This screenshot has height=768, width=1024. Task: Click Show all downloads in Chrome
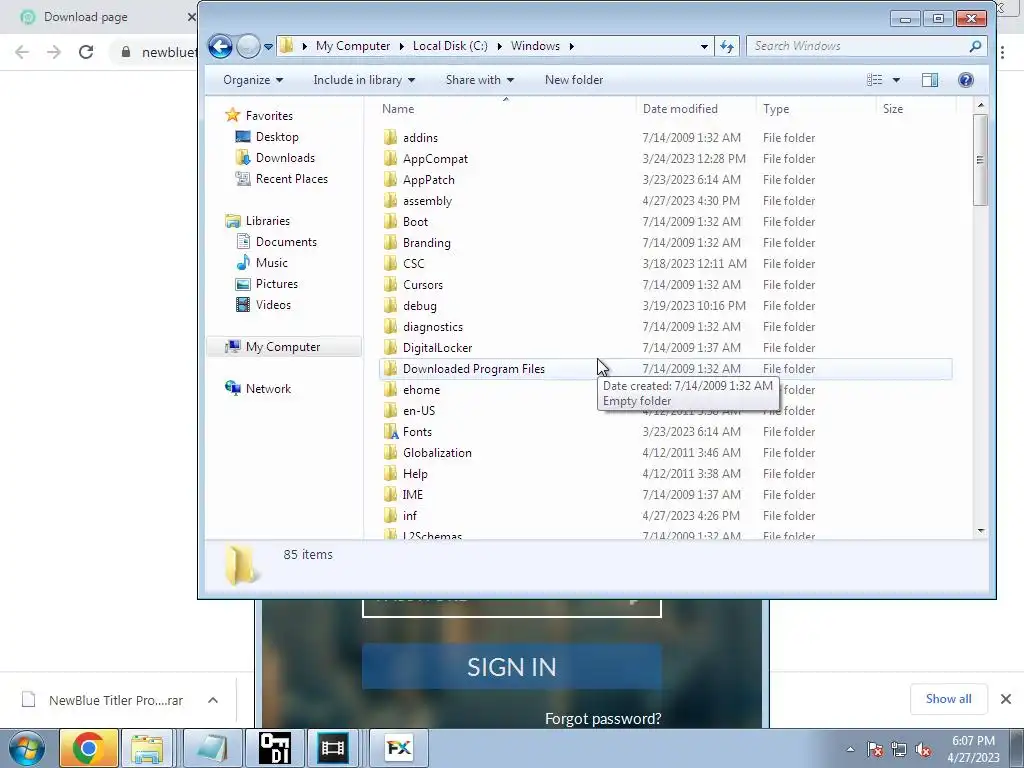[x=948, y=699]
